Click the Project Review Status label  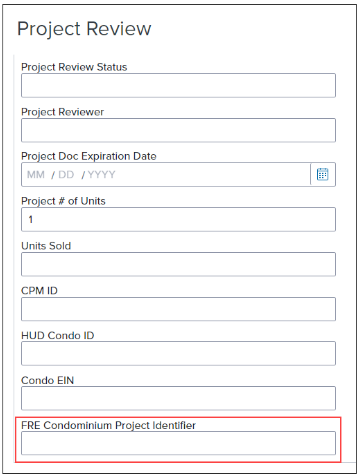pos(74,67)
